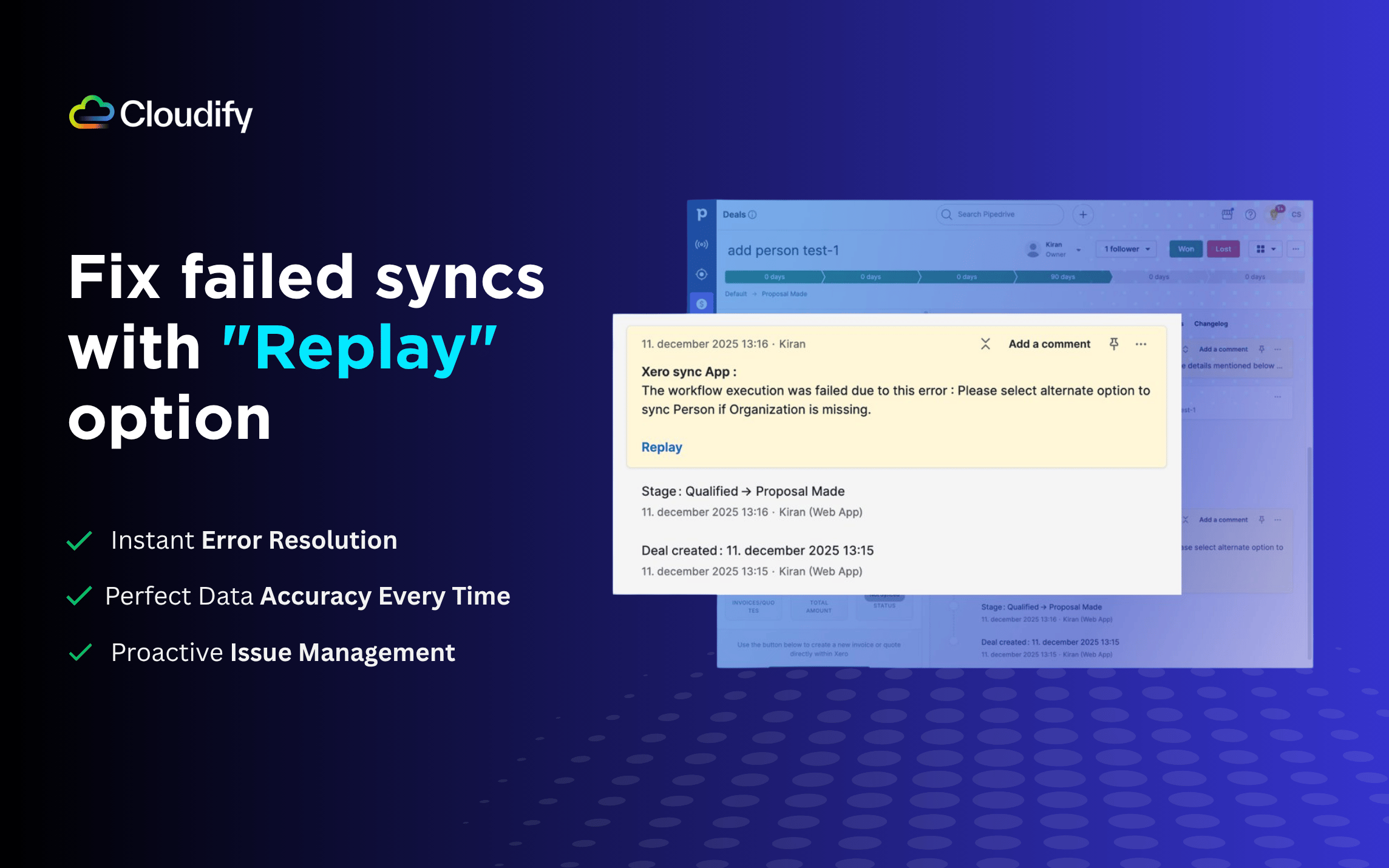Mark the deal as Lost
The image size is (1389, 868).
point(1223,249)
